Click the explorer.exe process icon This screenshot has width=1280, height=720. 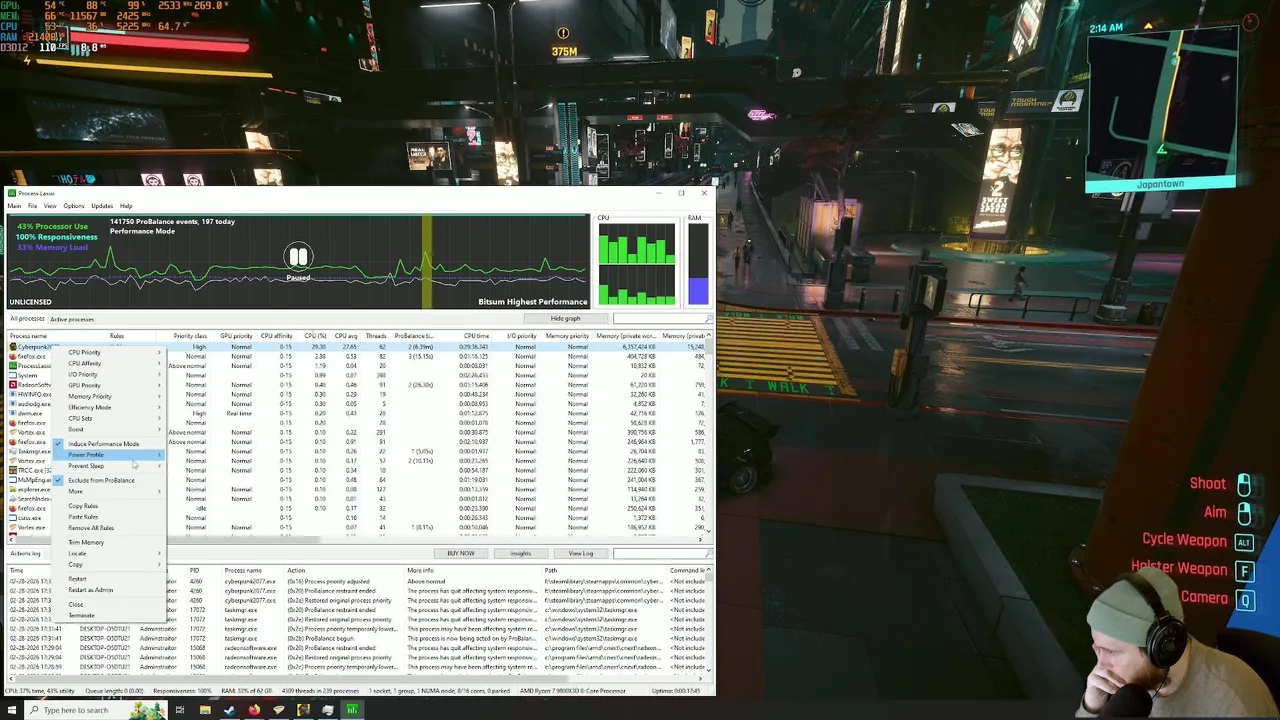(13, 489)
